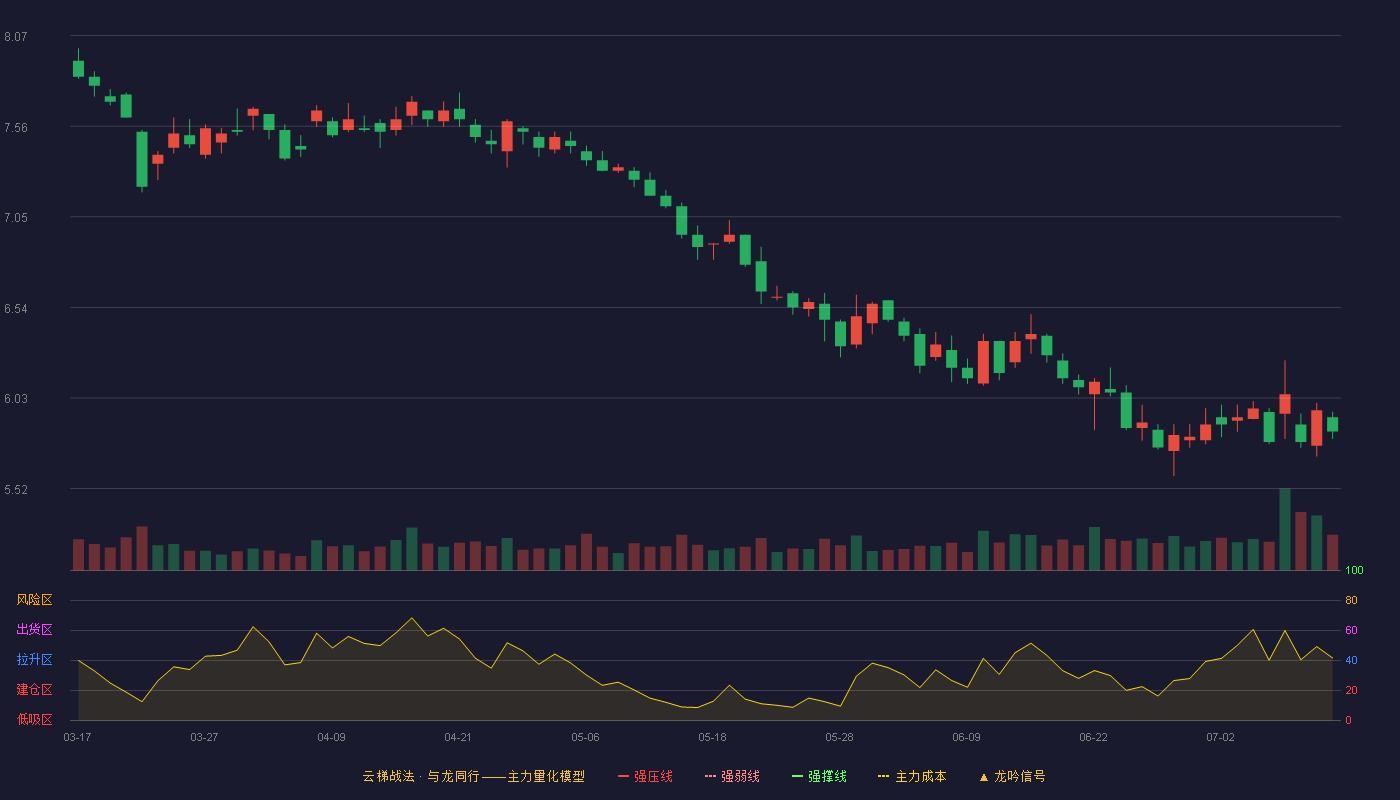Viewport: 1400px width, 800px height.
Task: Click the 6.03 price axis label
Action: [16, 399]
